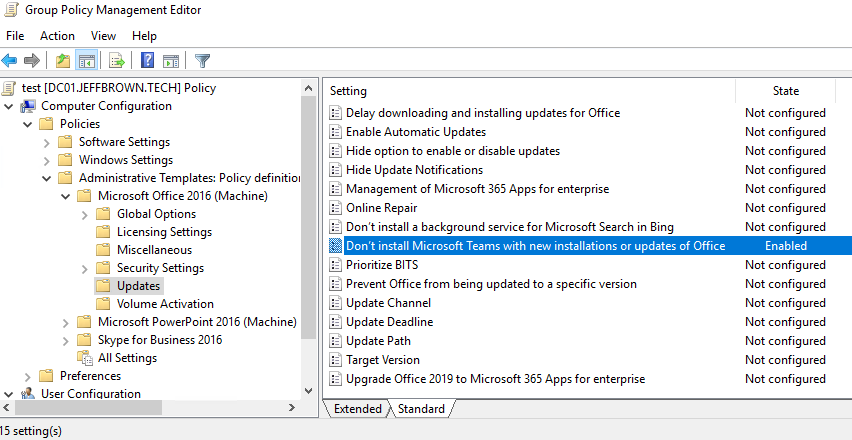Click the Up one level folder icon
This screenshot has height=440, width=852.
pos(63,60)
